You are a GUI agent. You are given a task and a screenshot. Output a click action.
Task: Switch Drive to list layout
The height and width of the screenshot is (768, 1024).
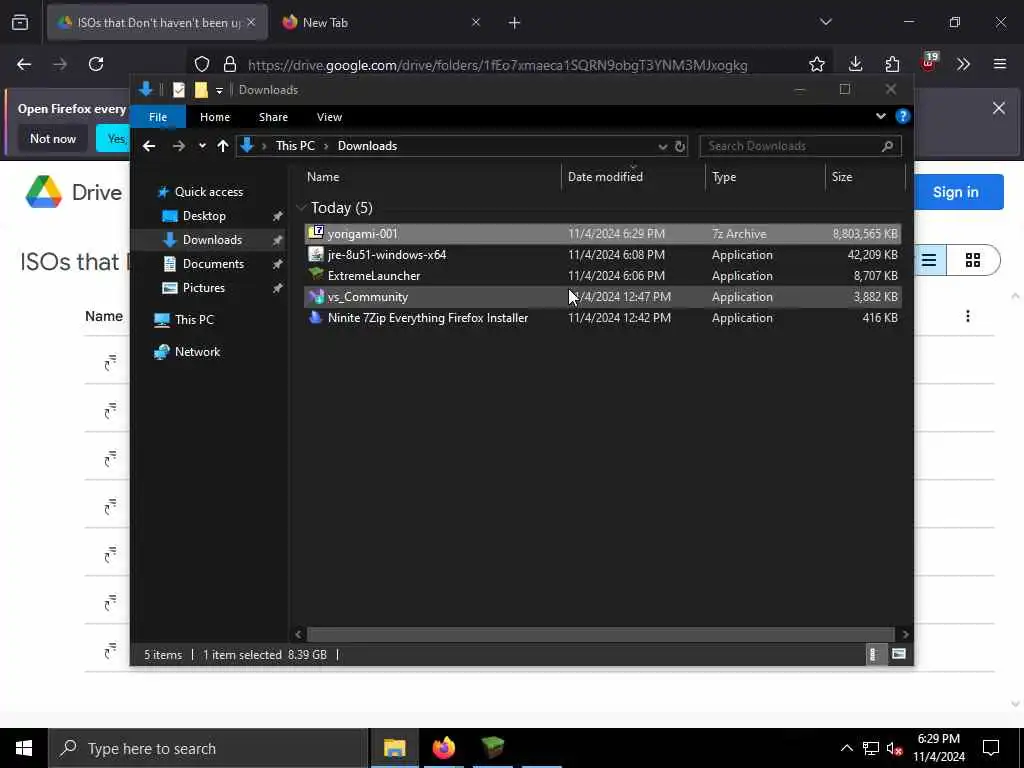point(929,260)
